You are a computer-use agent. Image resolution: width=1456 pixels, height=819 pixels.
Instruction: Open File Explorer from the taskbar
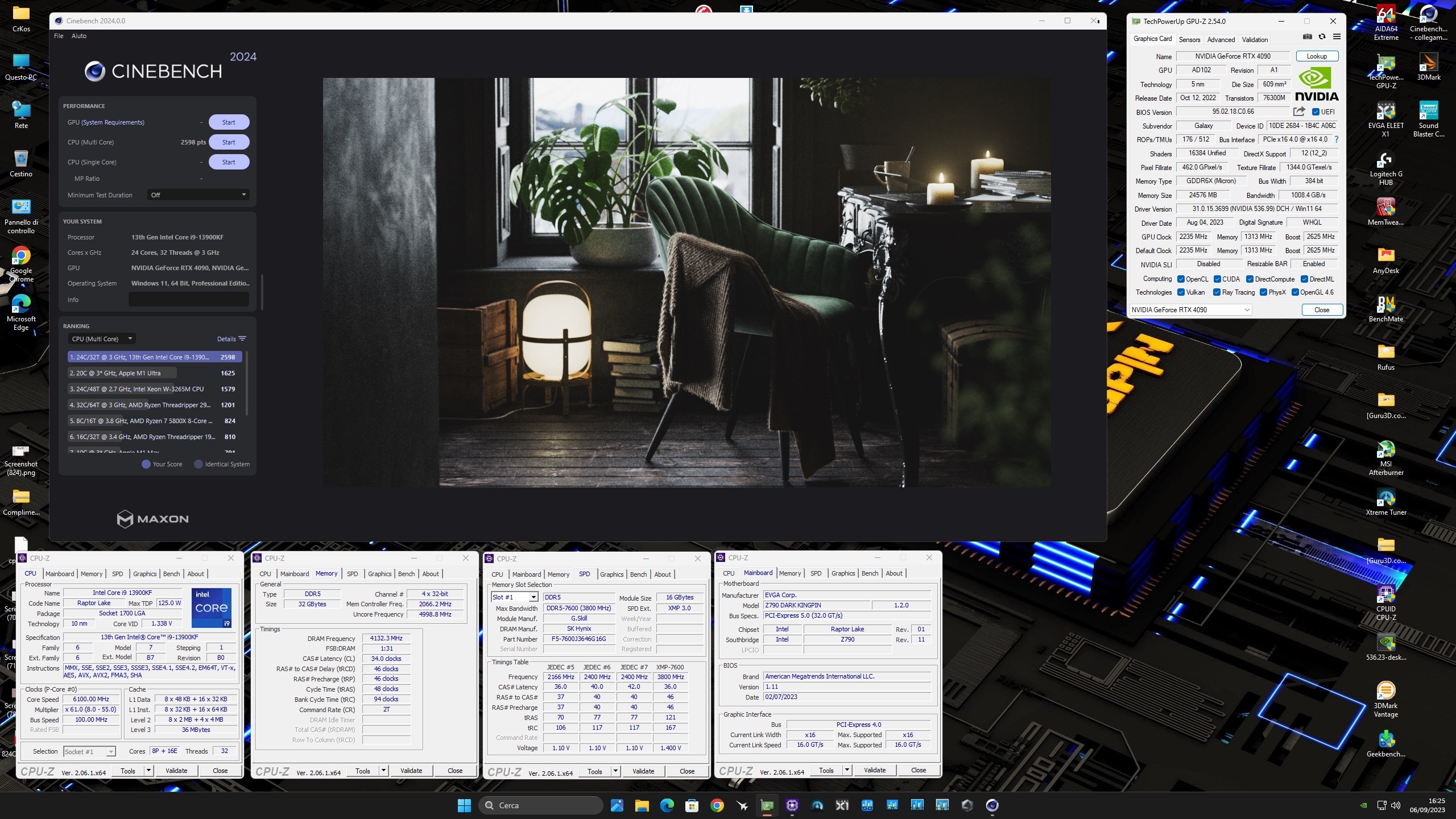click(642, 805)
